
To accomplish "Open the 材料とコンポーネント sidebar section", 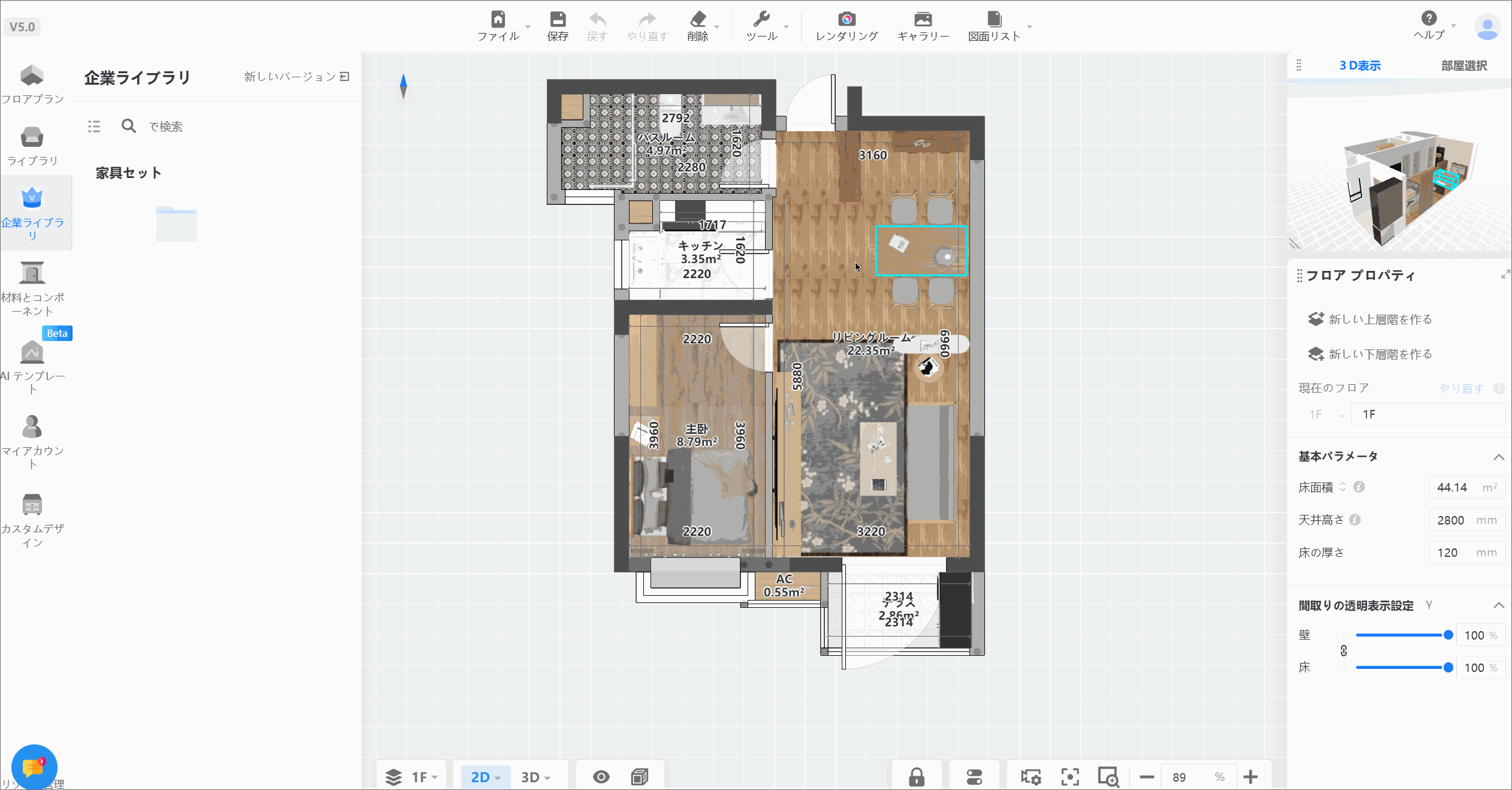I will (32, 288).
